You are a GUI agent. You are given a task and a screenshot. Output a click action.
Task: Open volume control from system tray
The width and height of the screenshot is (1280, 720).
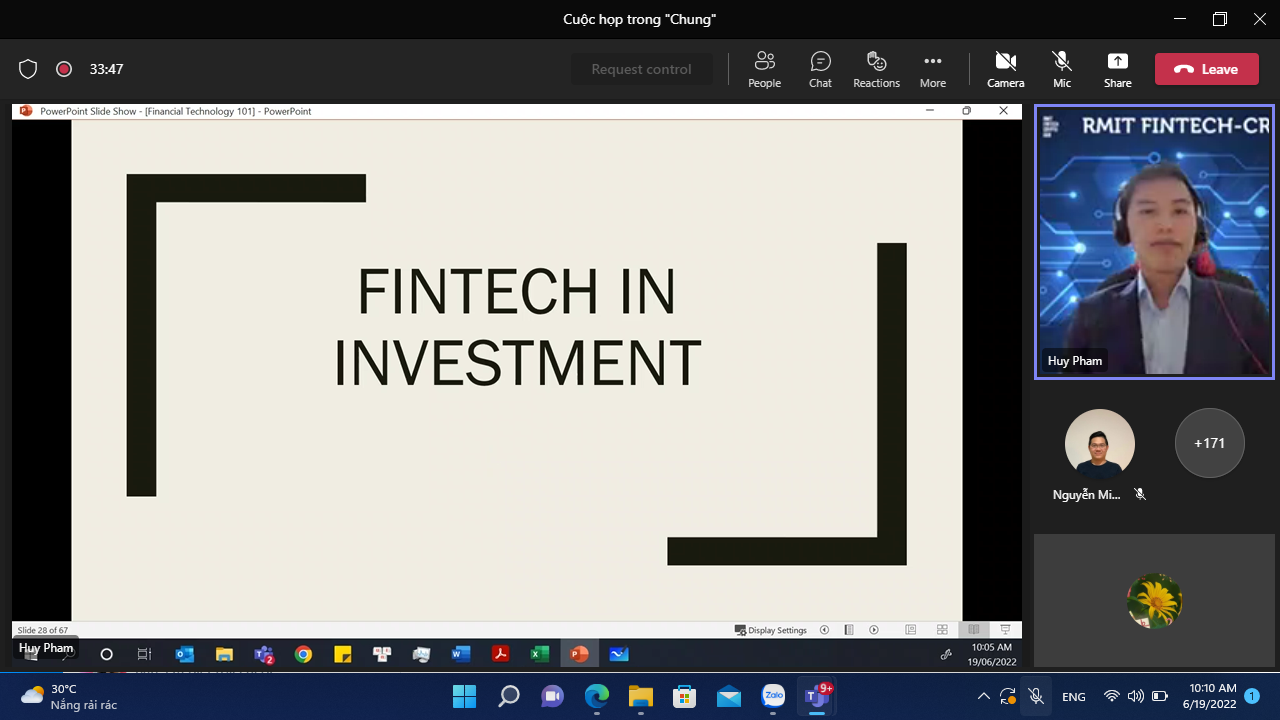click(x=1135, y=696)
